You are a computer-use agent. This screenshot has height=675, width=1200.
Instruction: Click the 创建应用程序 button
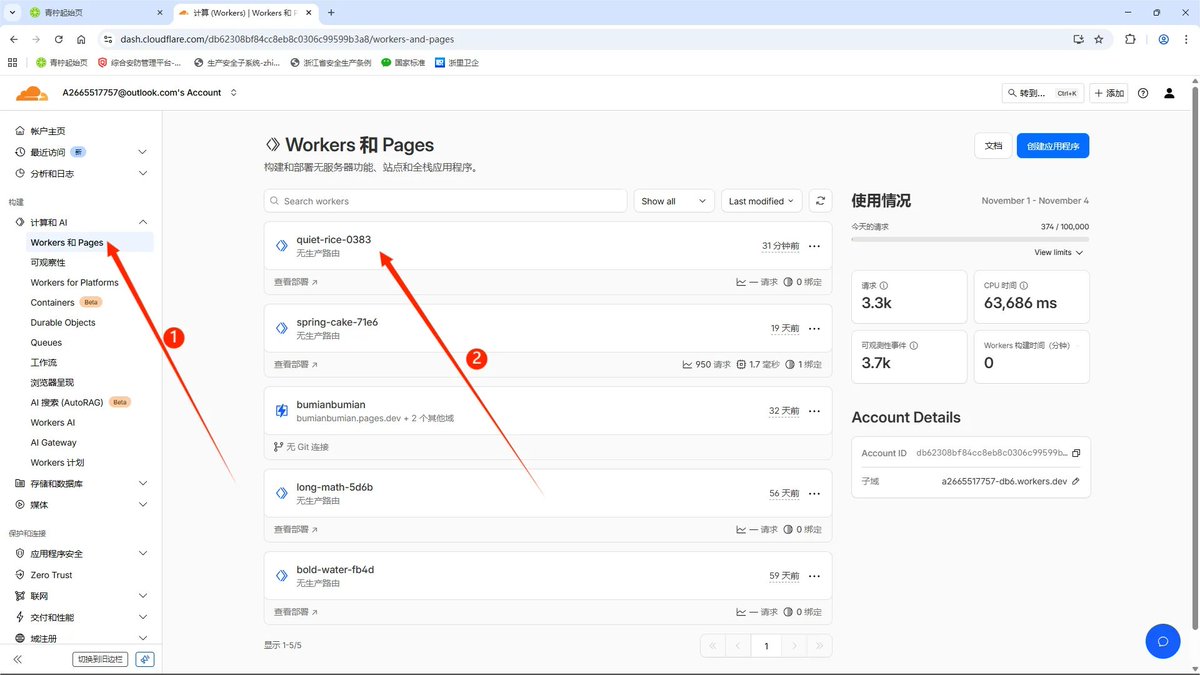1053,146
